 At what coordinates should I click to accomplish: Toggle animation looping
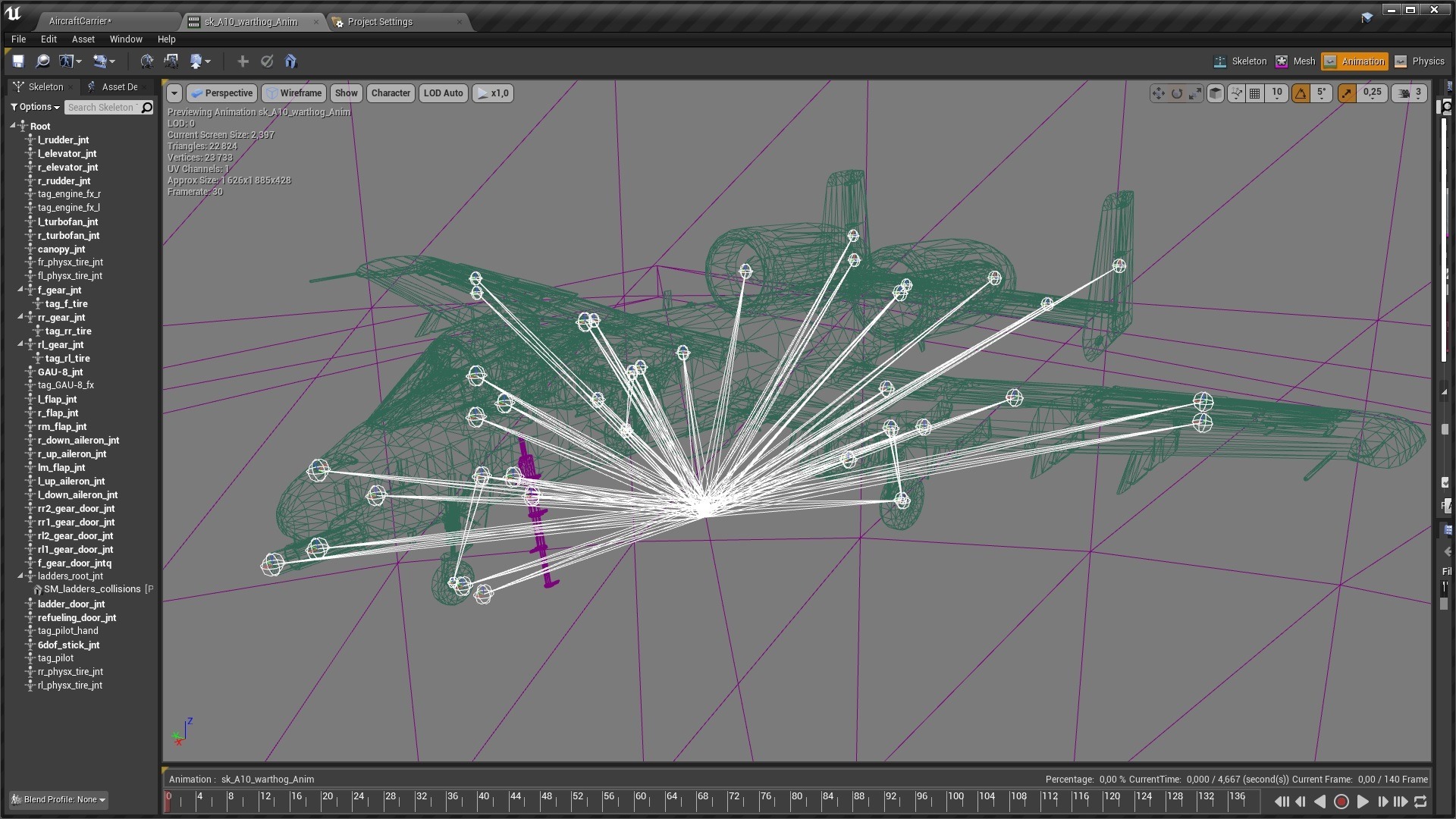(1420, 802)
